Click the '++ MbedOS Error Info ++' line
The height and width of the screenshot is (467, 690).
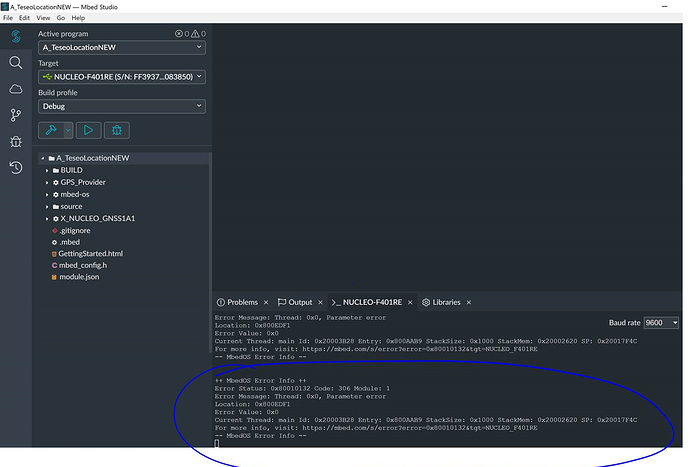point(261,381)
